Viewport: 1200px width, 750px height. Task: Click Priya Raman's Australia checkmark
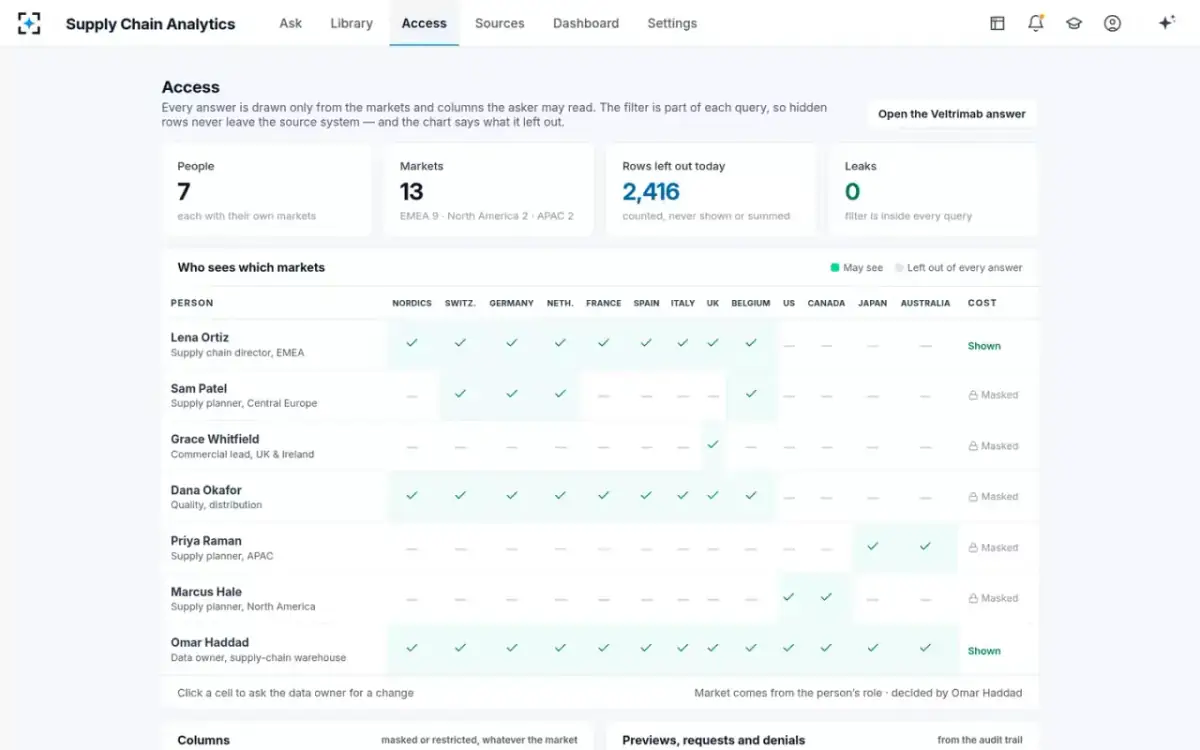tap(925, 546)
